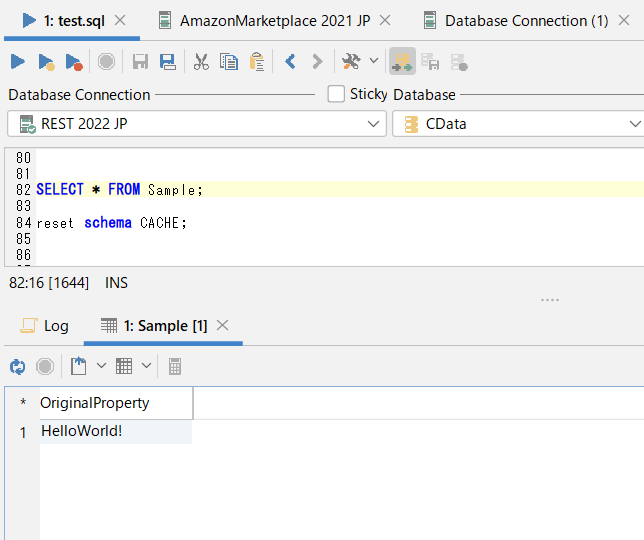Refresh the Sample result with reload icon

(17, 367)
